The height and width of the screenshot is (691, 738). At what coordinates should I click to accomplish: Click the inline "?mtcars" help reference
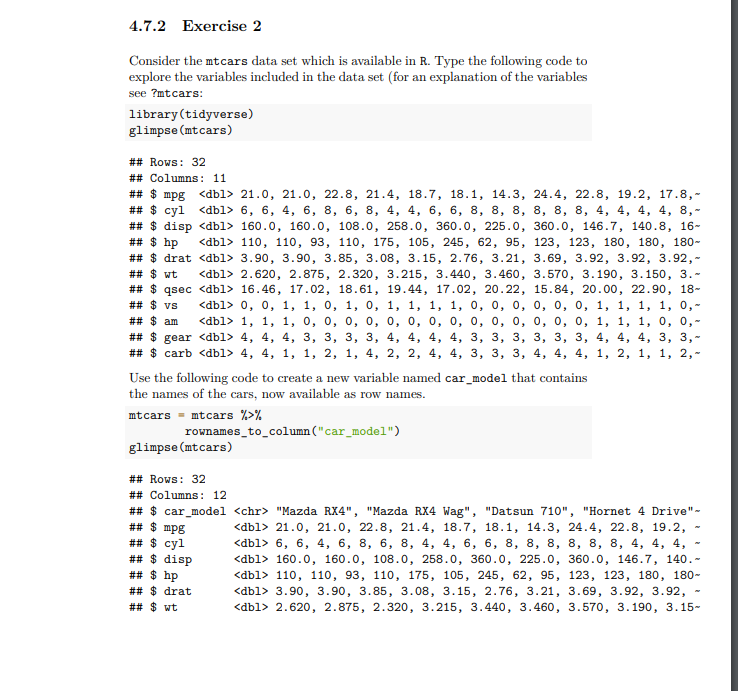point(175,93)
